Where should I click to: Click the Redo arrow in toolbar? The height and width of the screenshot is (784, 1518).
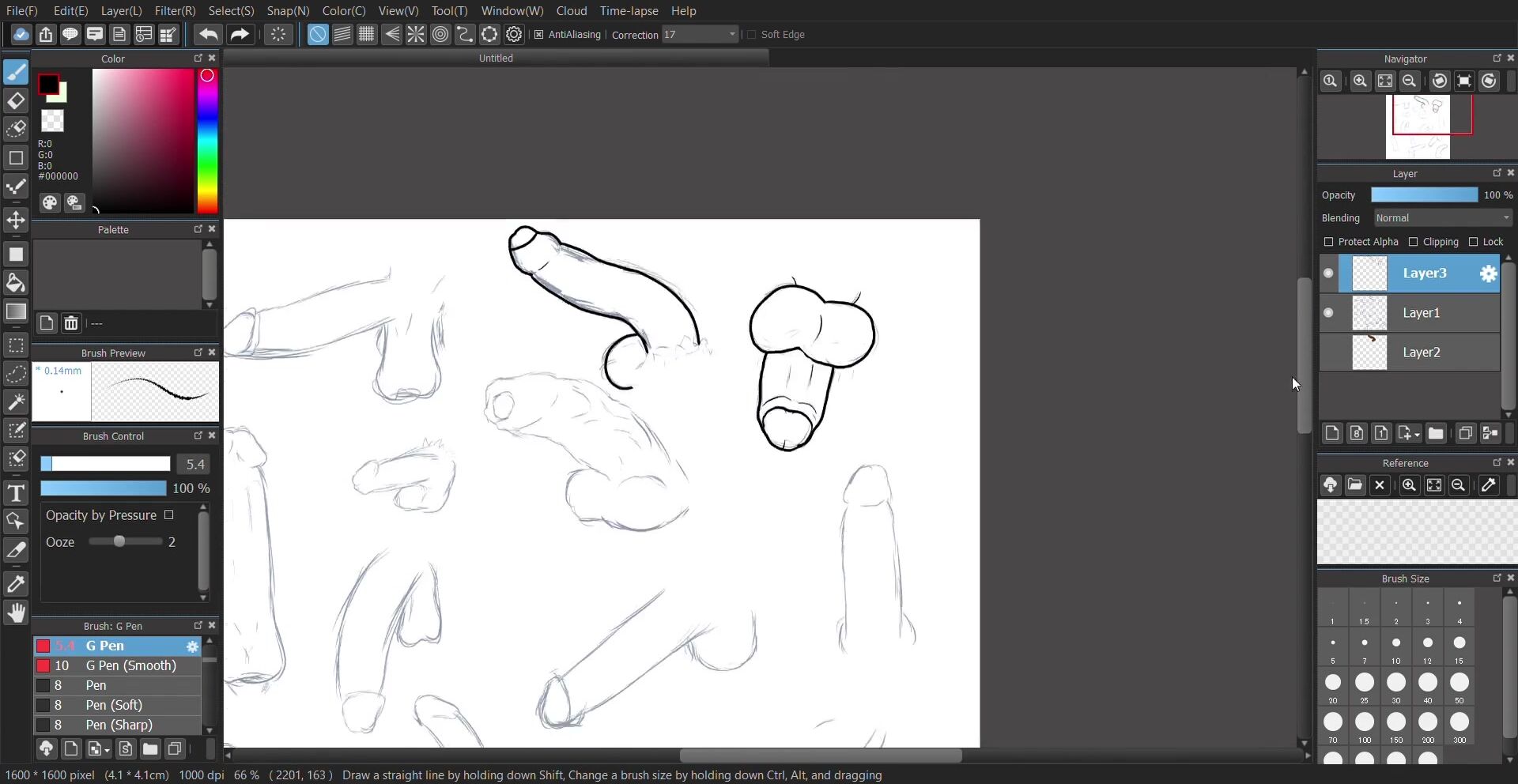click(239, 35)
